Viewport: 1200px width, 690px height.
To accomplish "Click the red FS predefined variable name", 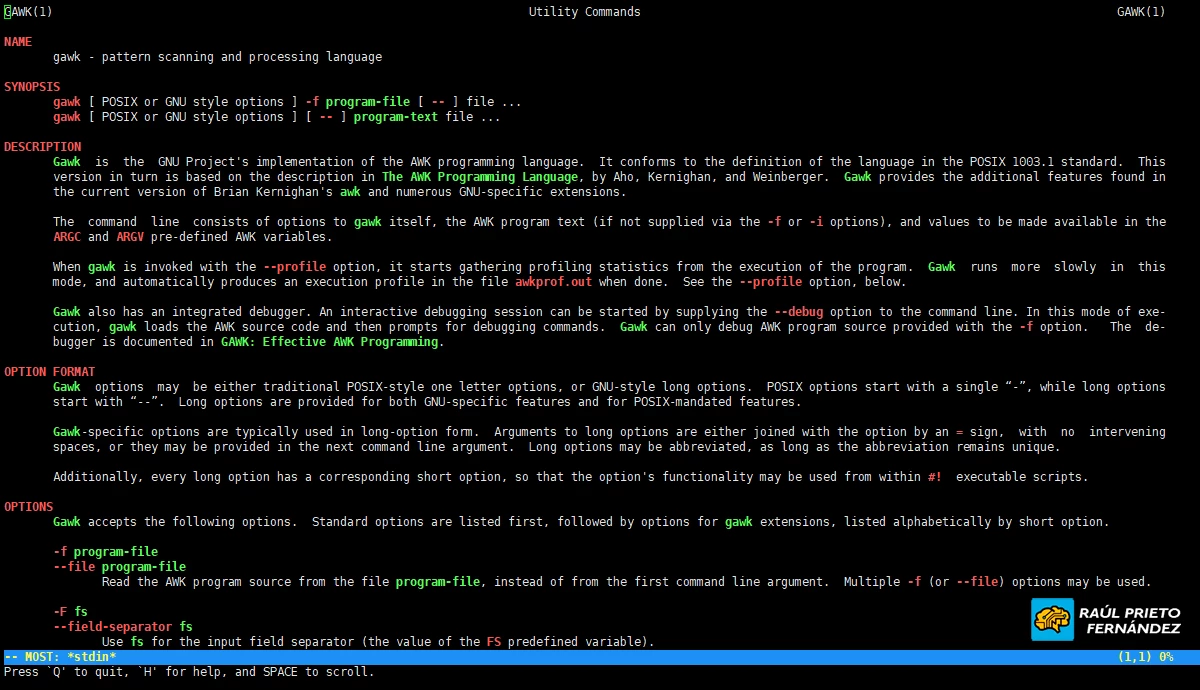I will (494, 642).
